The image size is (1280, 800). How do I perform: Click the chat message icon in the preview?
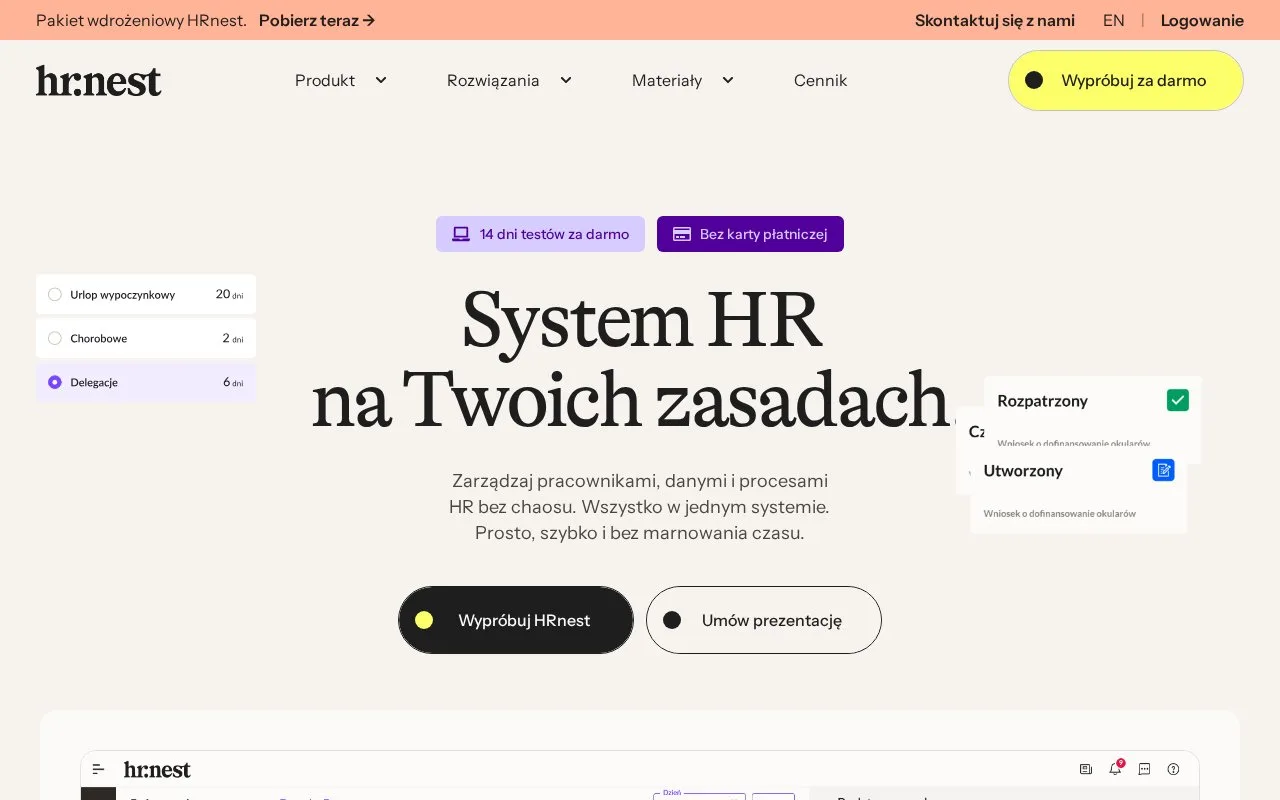pyautogui.click(x=1144, y=769)
